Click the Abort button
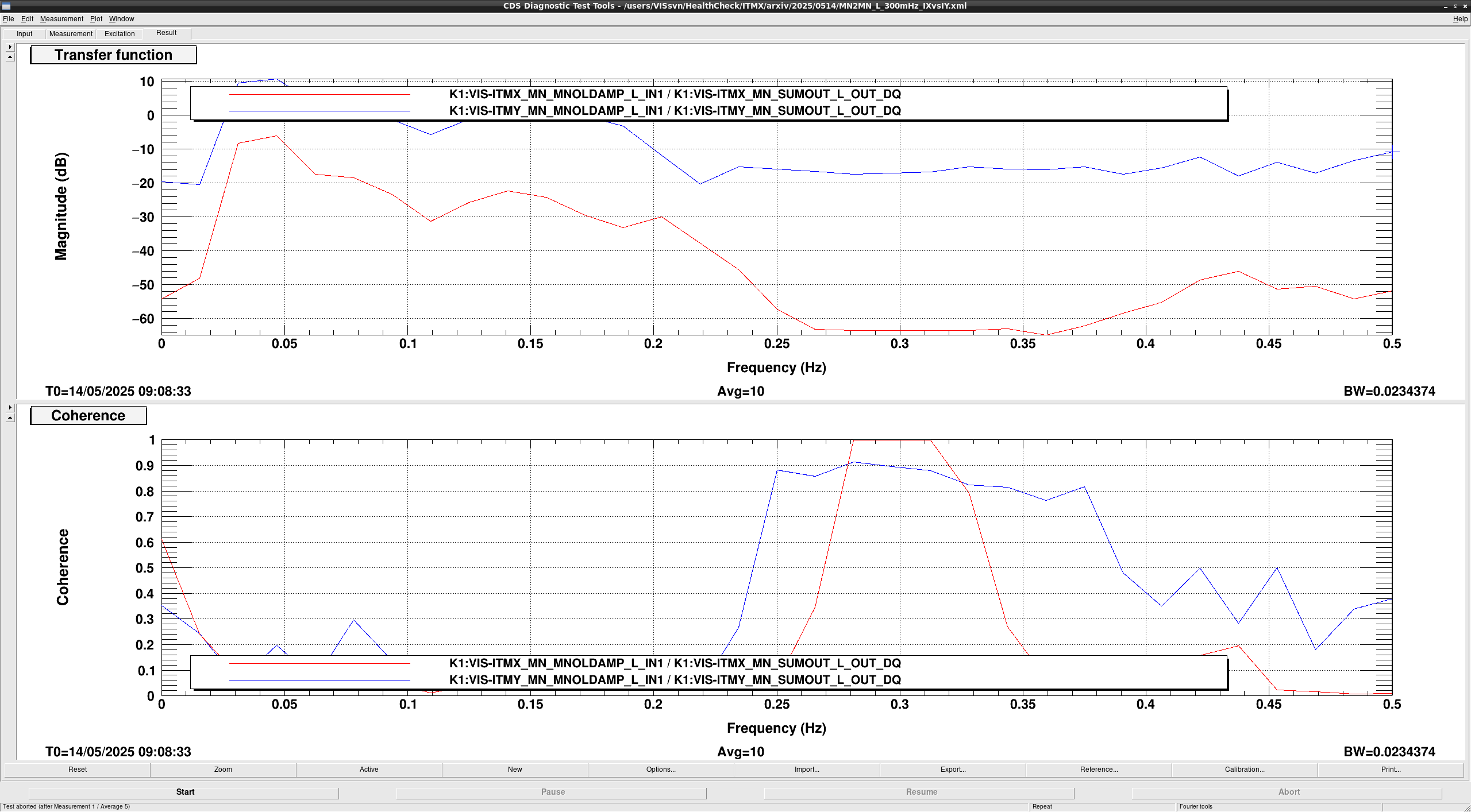This screenshot has width=1471, height=812. 1287,792
